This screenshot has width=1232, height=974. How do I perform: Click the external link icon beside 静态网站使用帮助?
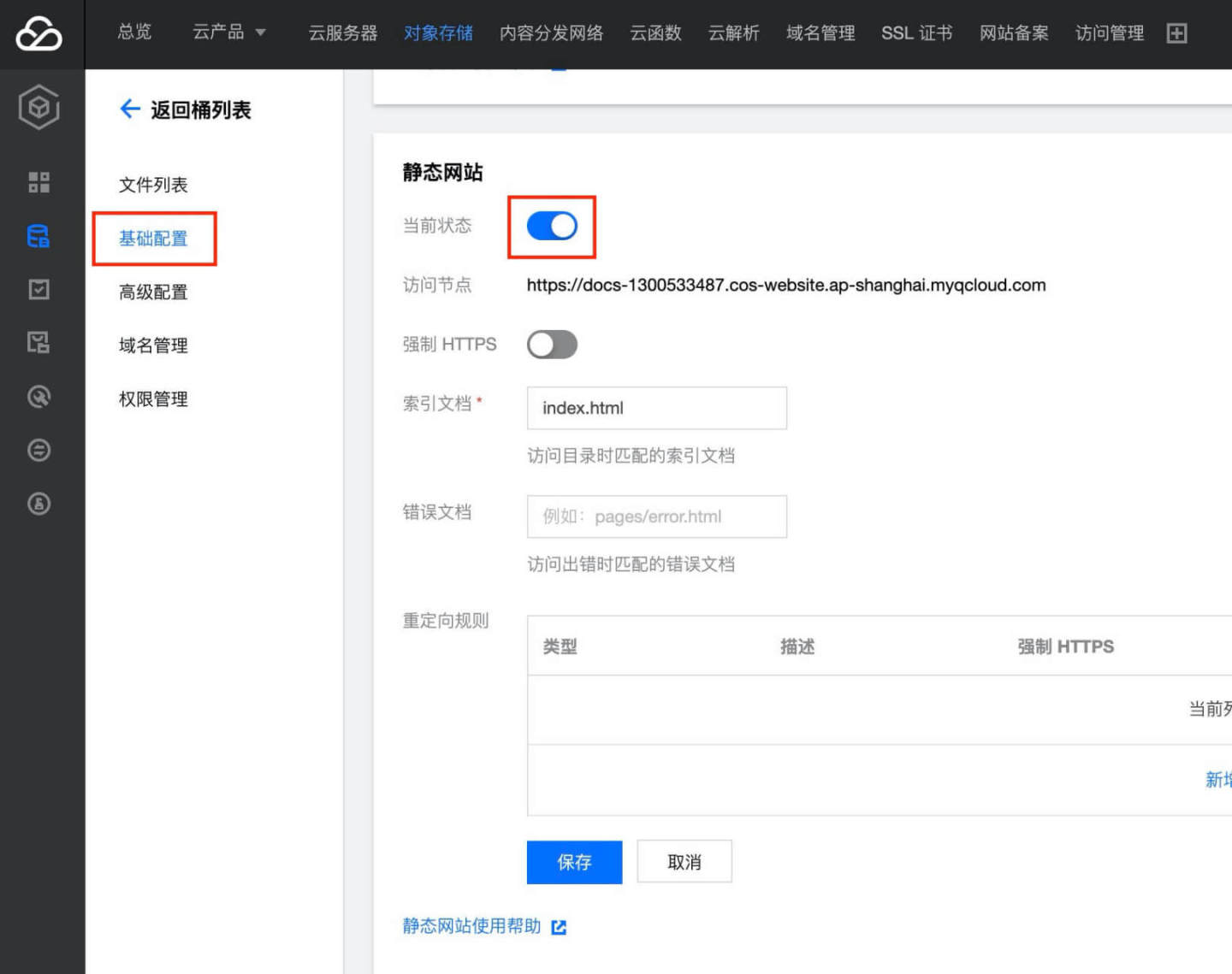[x=559, y=926]
